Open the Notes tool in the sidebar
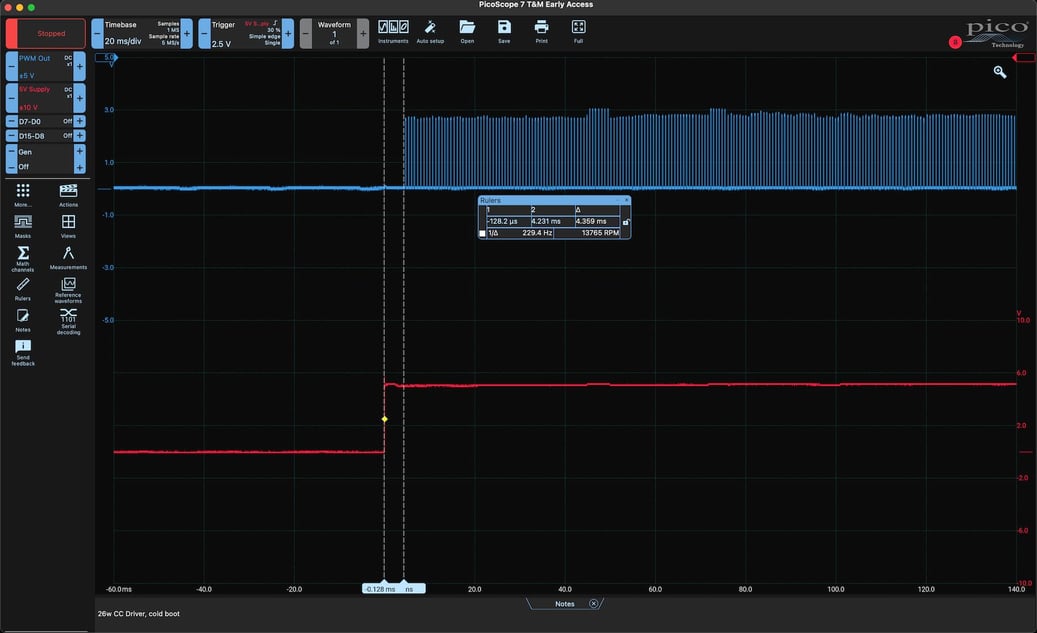 click(23, 320)
